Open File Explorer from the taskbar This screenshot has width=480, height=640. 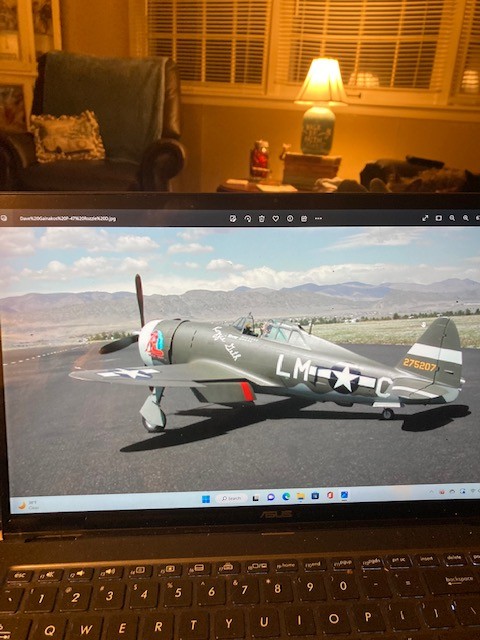tap(301, 496)
